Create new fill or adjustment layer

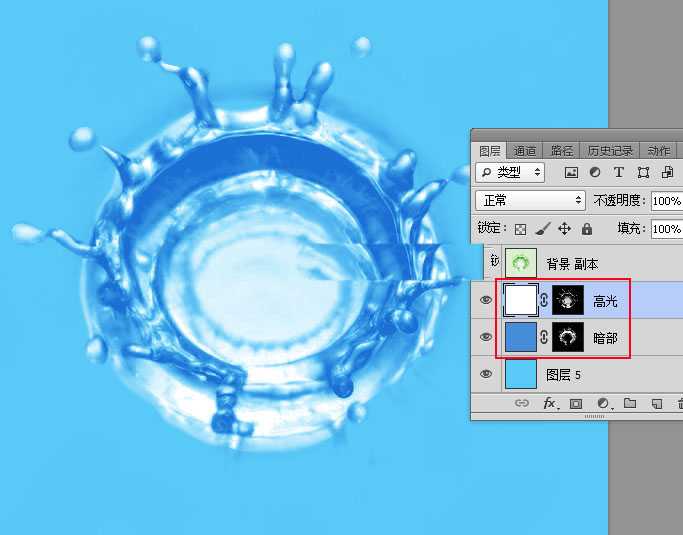pos(603,404)
